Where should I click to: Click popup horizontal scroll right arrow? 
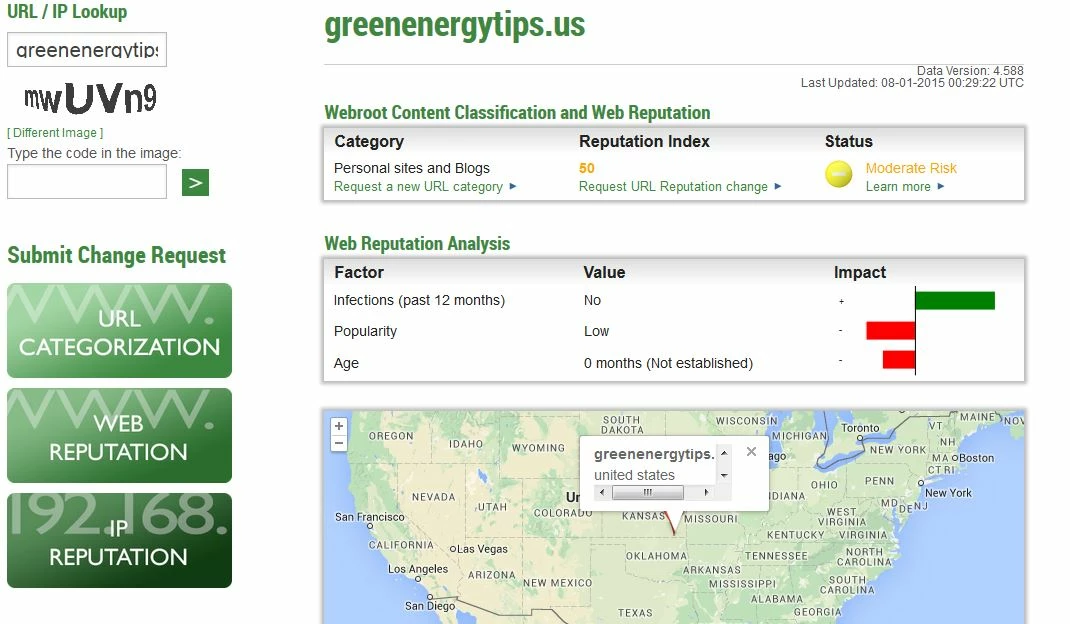[x=706, y=492]
